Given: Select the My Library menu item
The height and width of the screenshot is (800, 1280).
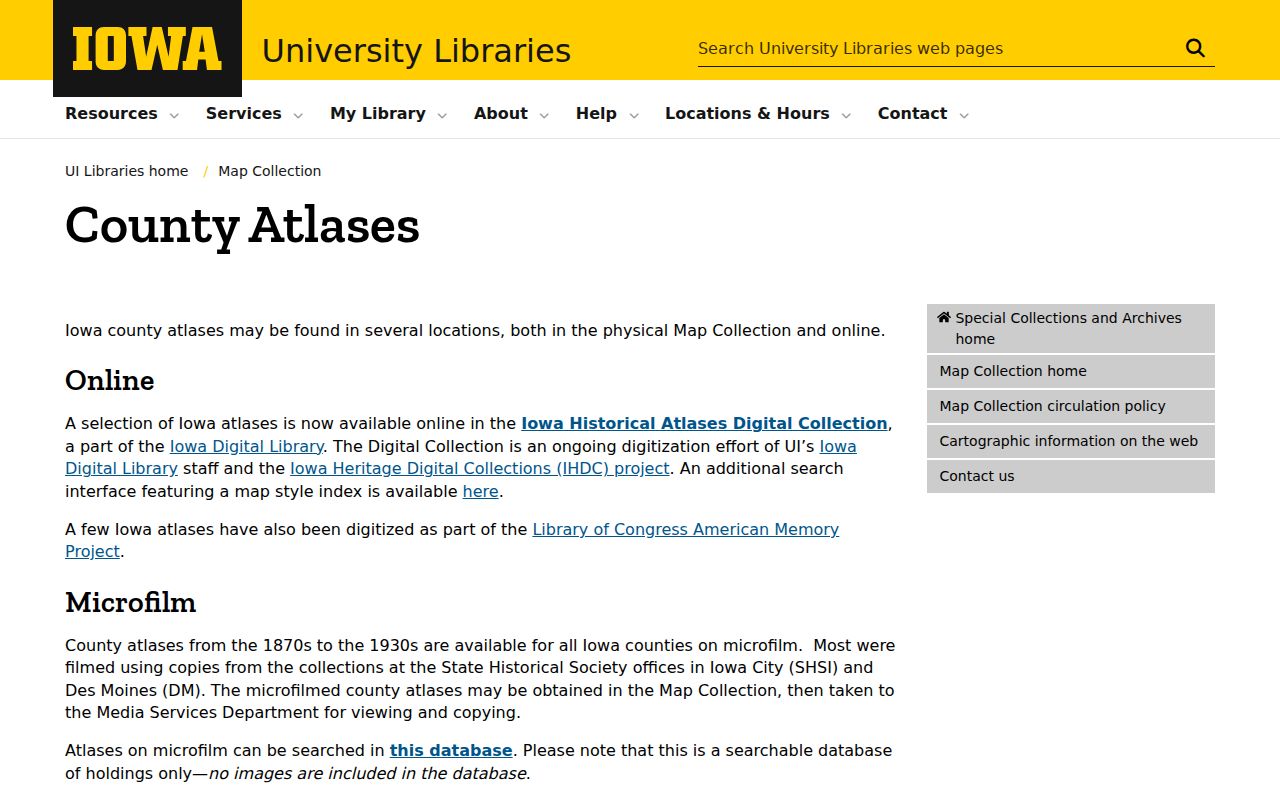Looking at the screenshot, I should point(378,113).
